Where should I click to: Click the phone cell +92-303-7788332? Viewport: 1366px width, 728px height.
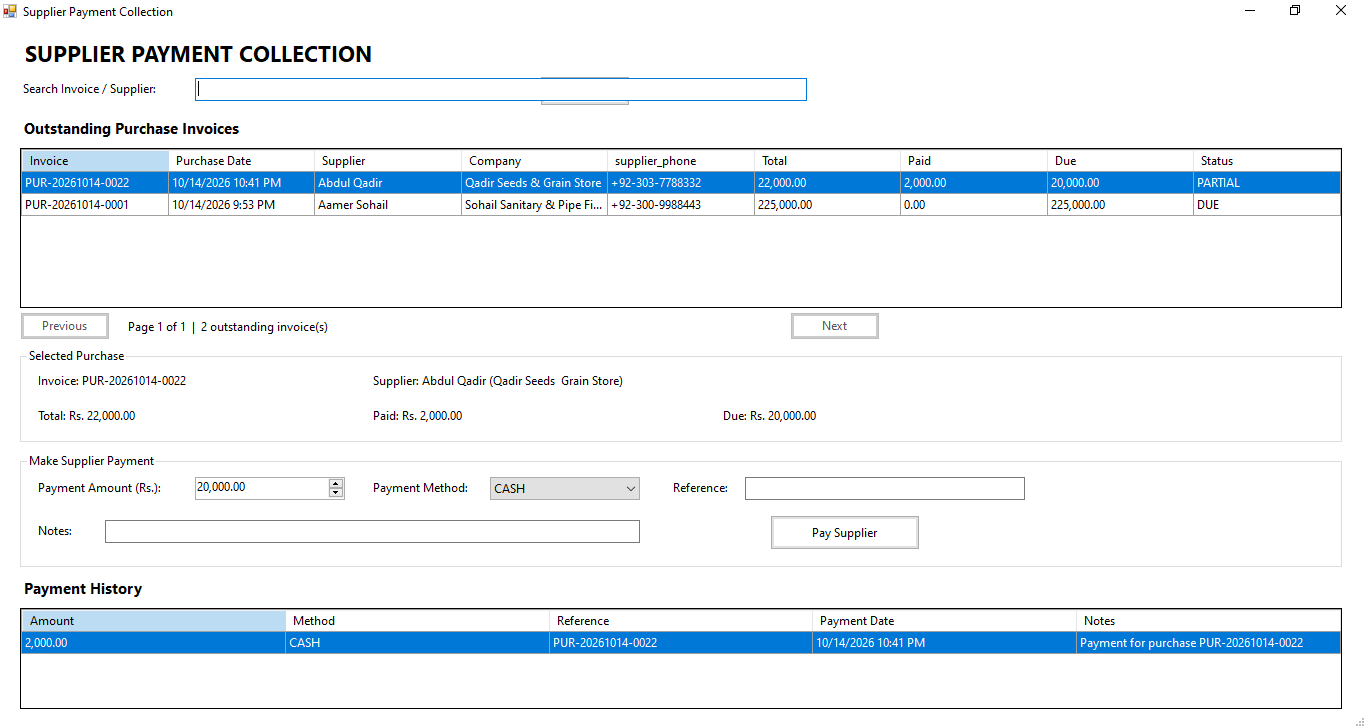point(681,183)
